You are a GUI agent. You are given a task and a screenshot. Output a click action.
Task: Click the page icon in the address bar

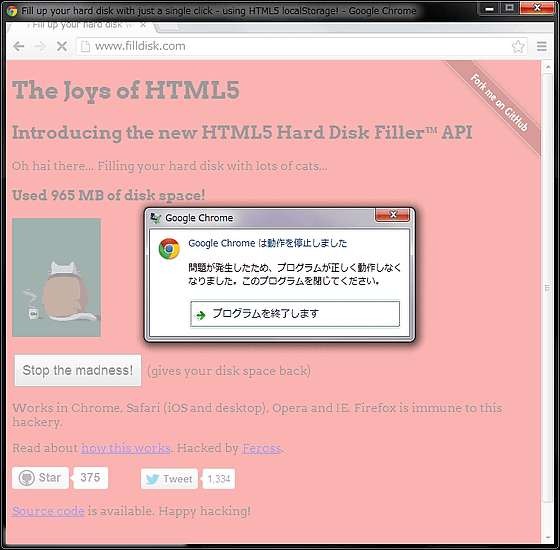pyautogui.click(x=85, y=46)
